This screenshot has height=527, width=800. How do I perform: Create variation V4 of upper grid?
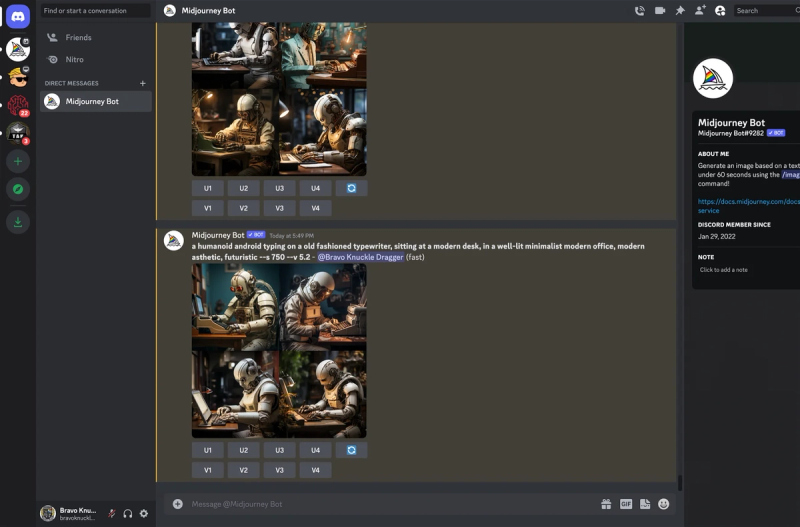coord(315,208)
